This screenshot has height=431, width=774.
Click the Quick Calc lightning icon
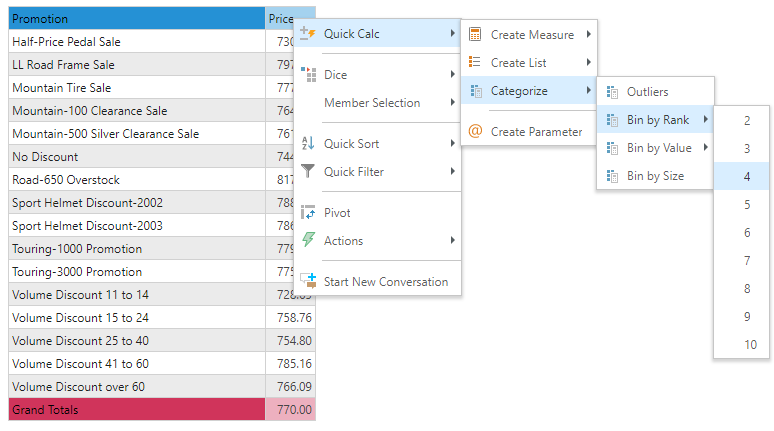308,34
